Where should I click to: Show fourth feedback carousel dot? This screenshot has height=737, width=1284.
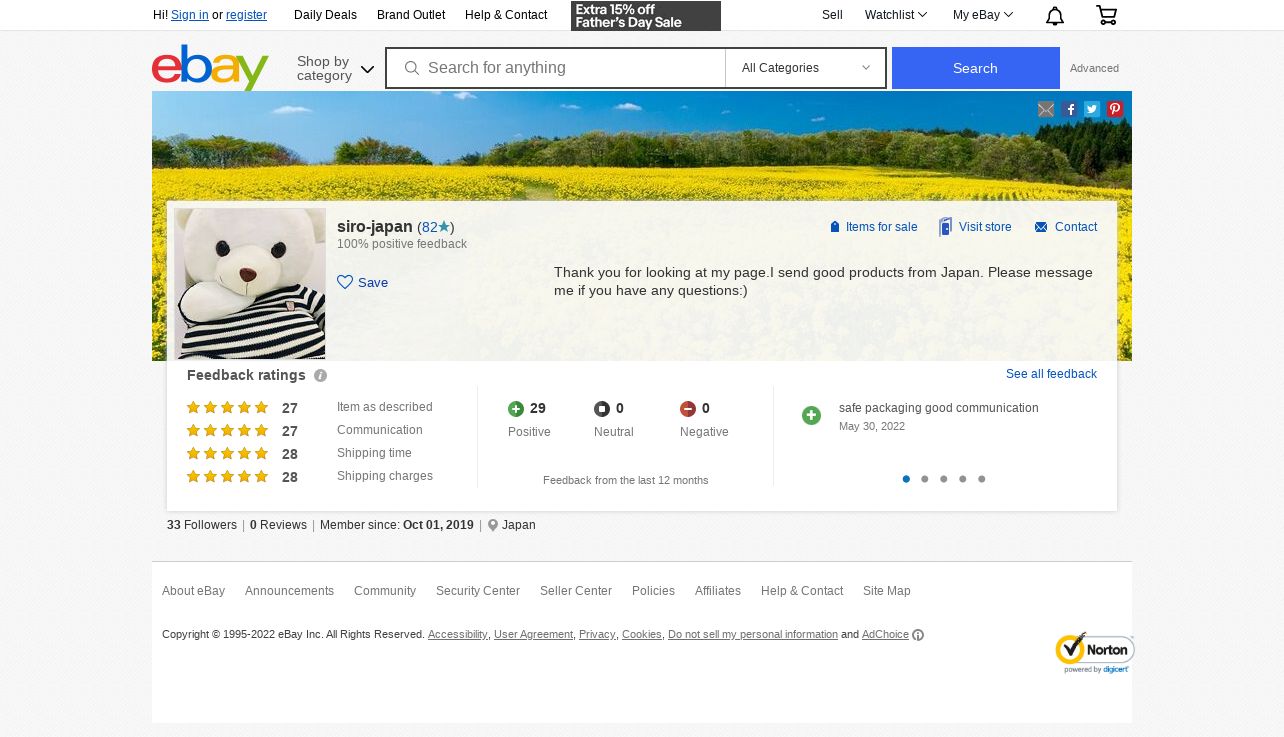(x=963, y=479)
